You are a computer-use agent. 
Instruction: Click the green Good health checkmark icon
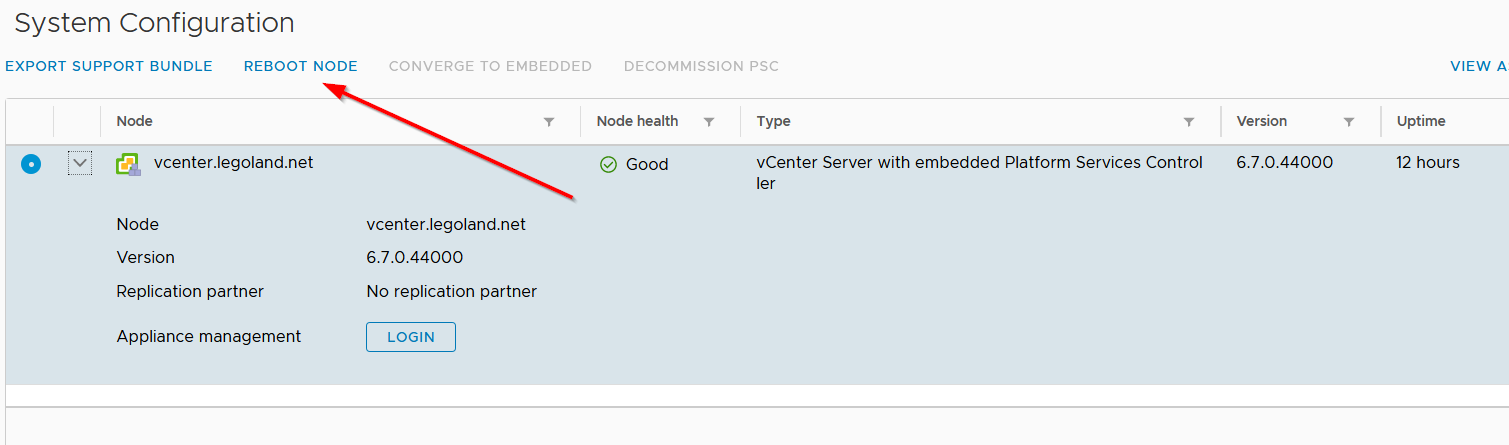pyautogui.click(x=608, y=164)
